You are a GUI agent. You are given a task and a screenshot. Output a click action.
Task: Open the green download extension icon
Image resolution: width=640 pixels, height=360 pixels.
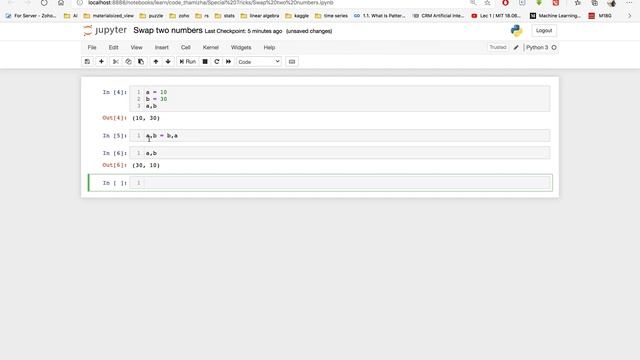pyautogui.click(x=539, y=2)
